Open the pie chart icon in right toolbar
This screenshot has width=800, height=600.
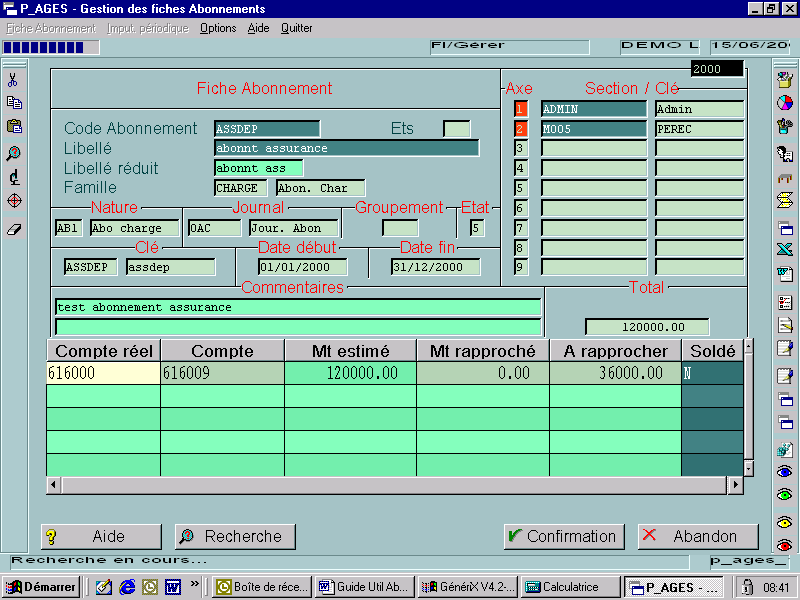click(x=785, y=103)
